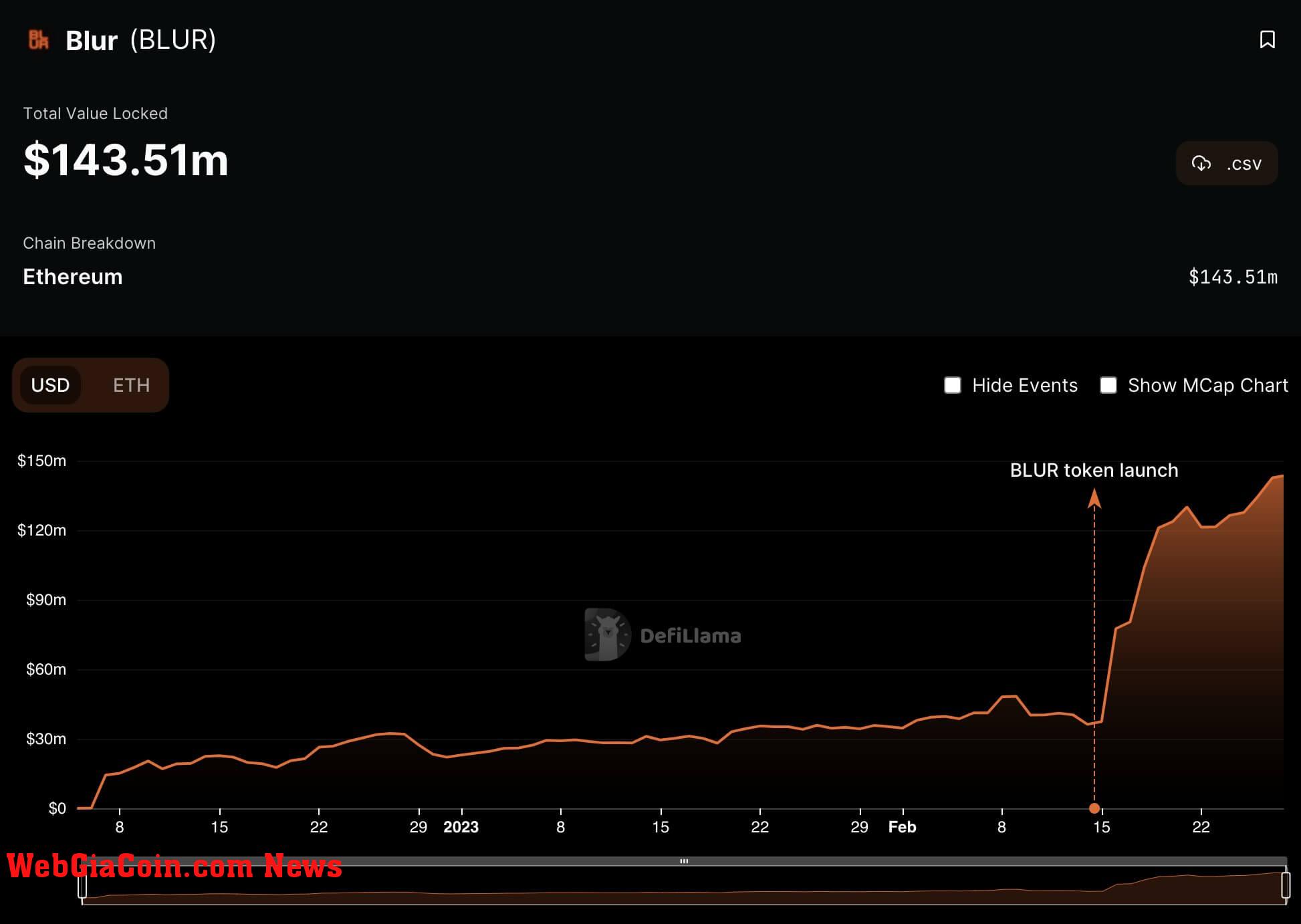Click the 2023 x-axis label
Screen dimensions: 1301x924
coord(461,827)
